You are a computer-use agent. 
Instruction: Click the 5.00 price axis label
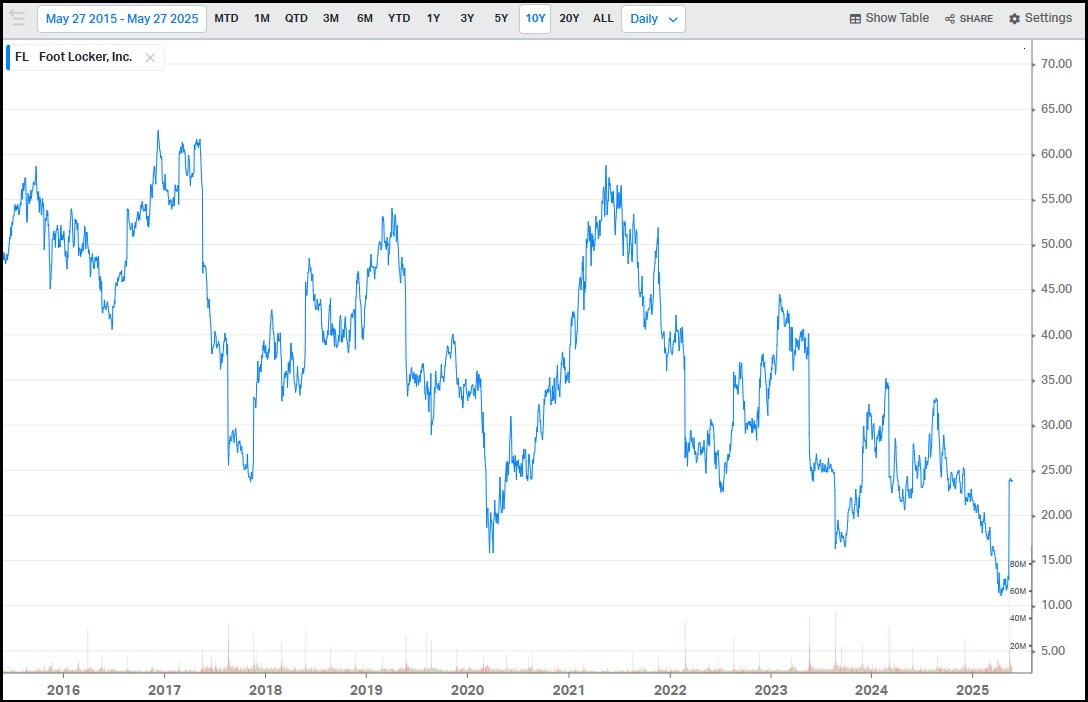coord(1053,651)
